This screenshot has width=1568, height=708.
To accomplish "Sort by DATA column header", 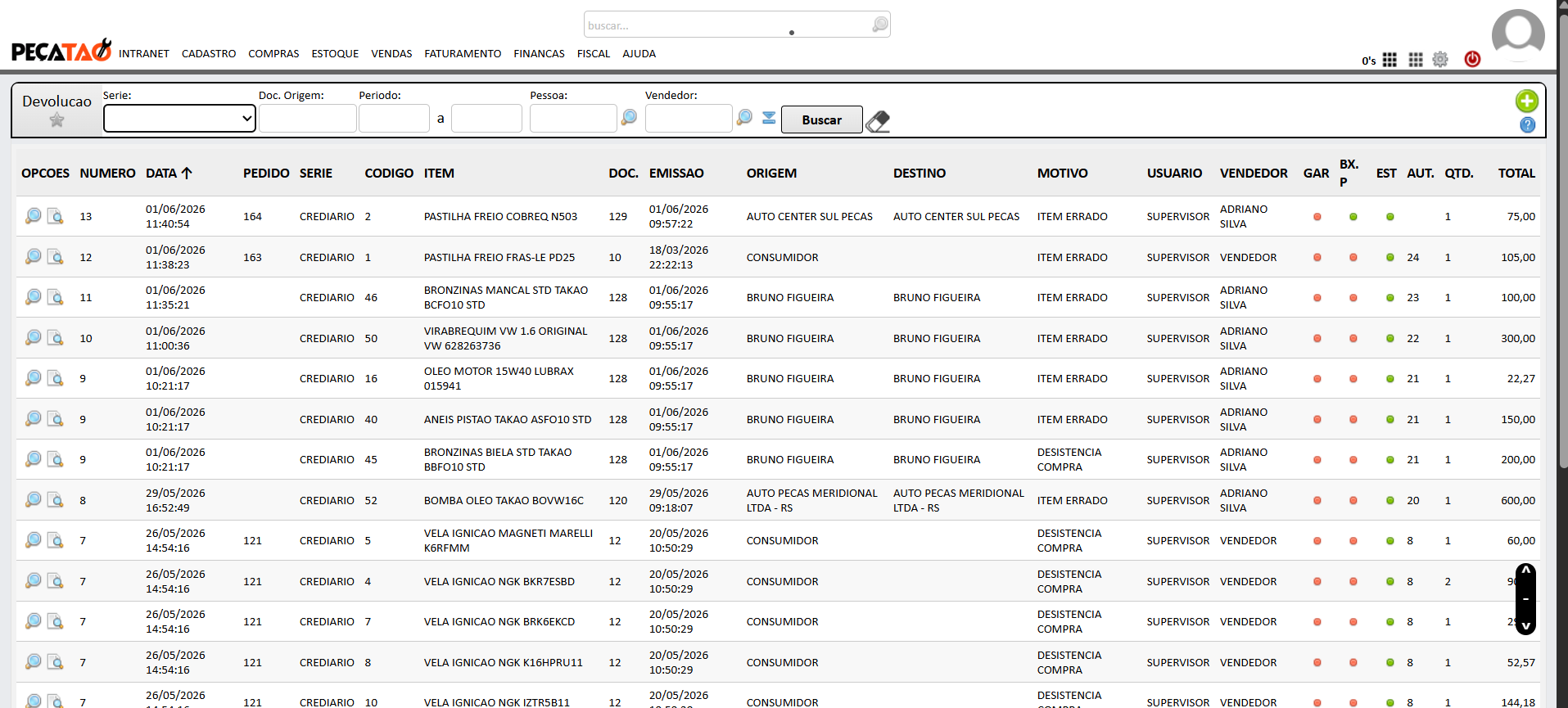I will 169,174.
